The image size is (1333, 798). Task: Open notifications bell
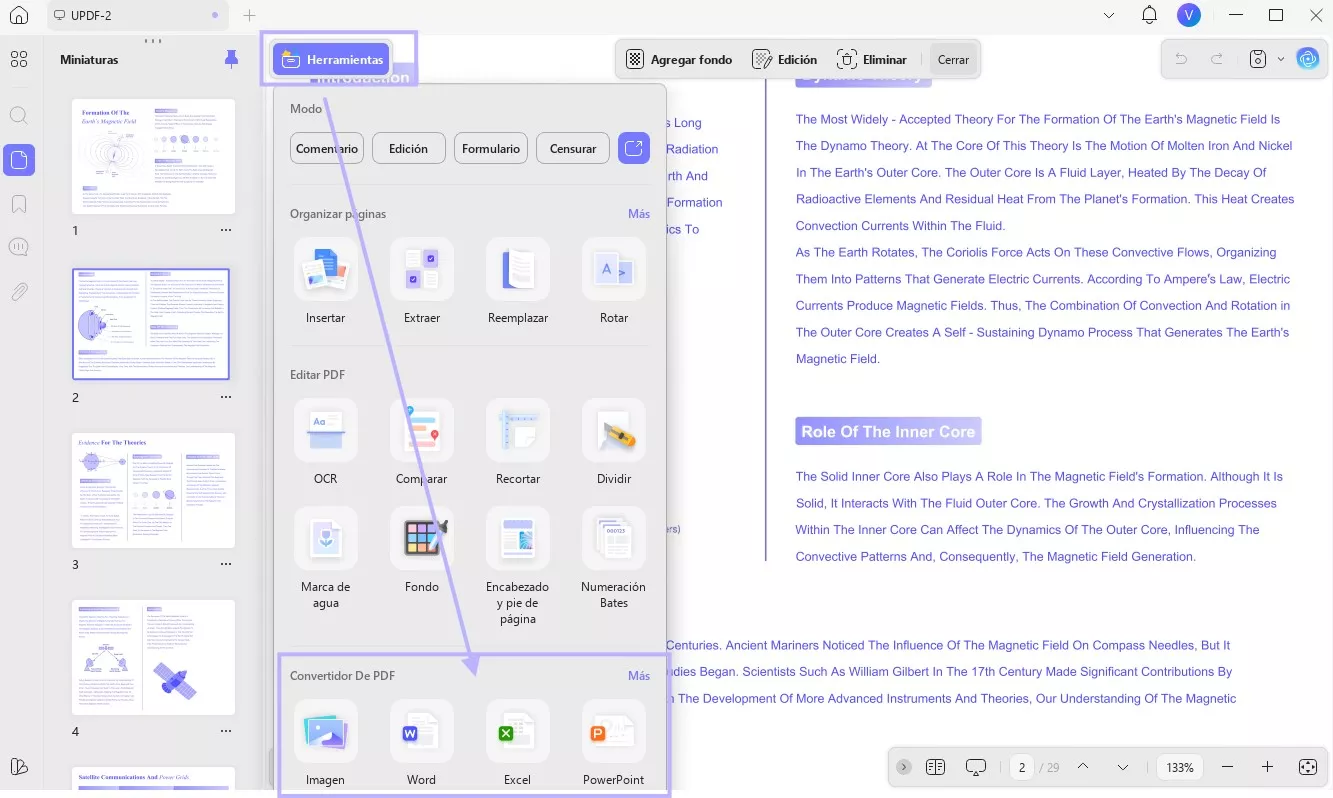(x=1150, y=15)
